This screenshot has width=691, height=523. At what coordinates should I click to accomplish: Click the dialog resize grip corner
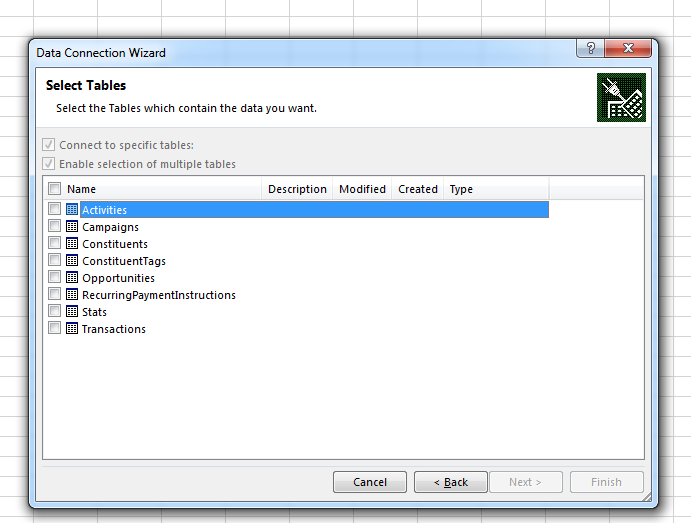(x=646, y=497)
